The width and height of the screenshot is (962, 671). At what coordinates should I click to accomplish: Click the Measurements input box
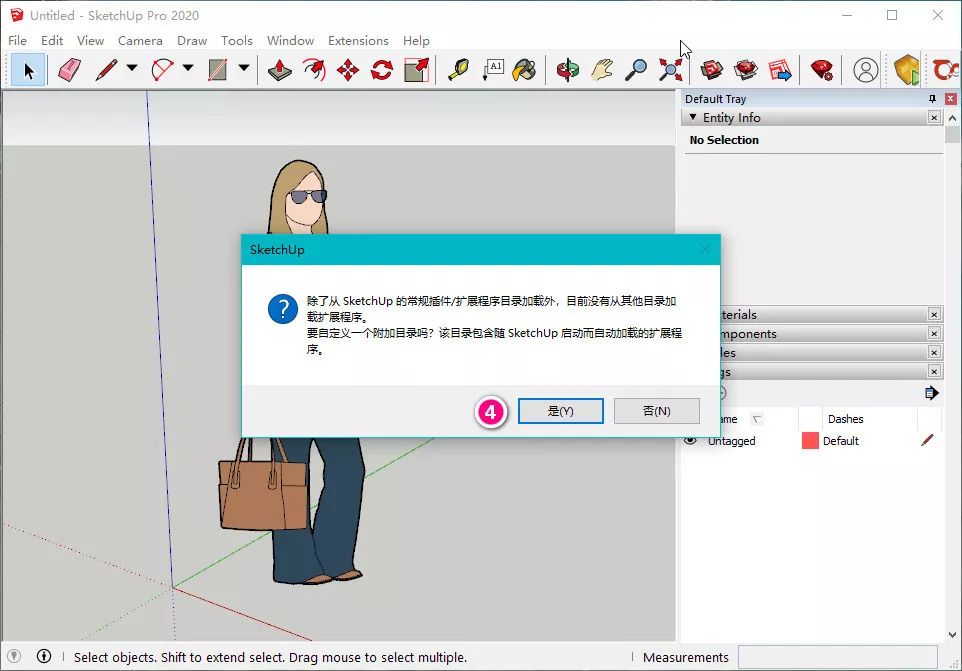837,657
